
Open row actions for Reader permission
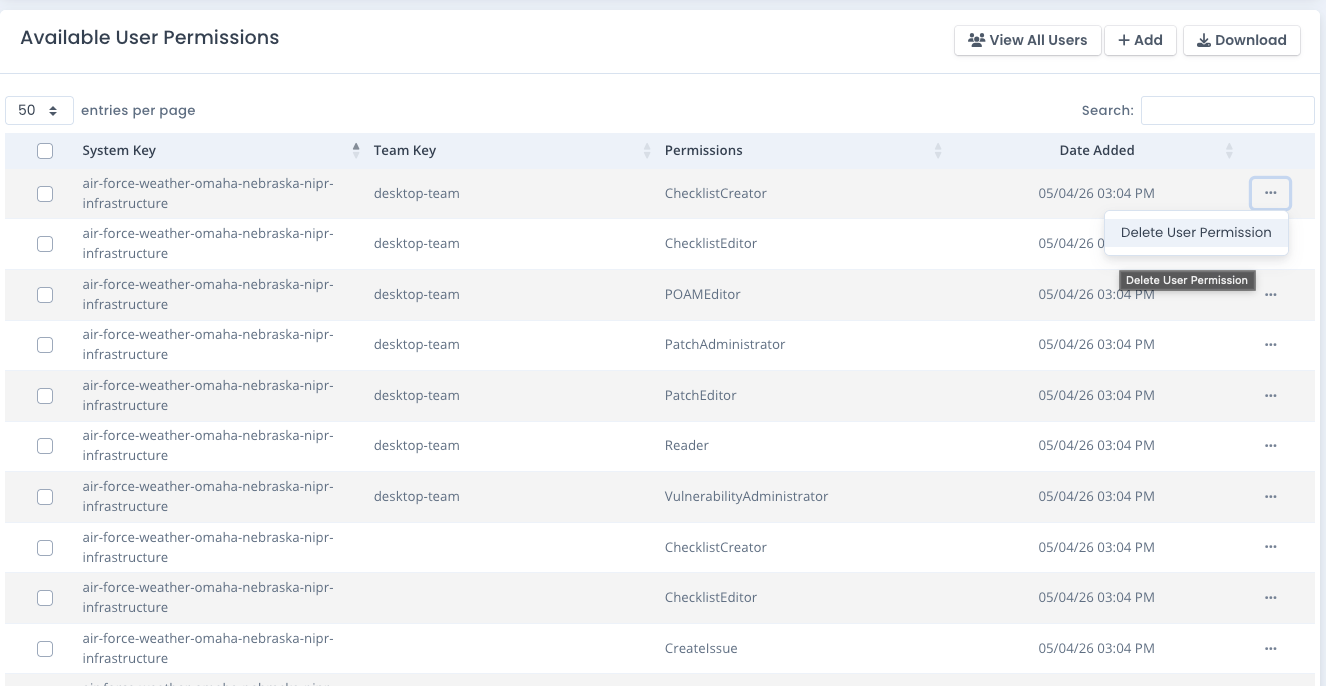coord(1270,445)
